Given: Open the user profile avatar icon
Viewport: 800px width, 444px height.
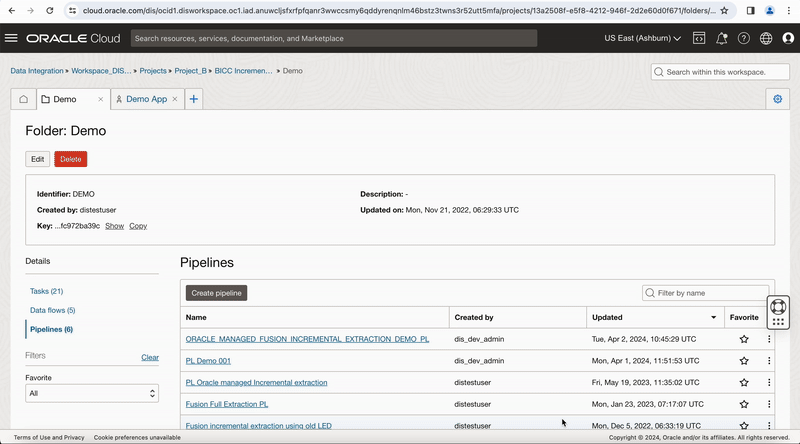Looking at the screenshot, I should pos(788,38).
